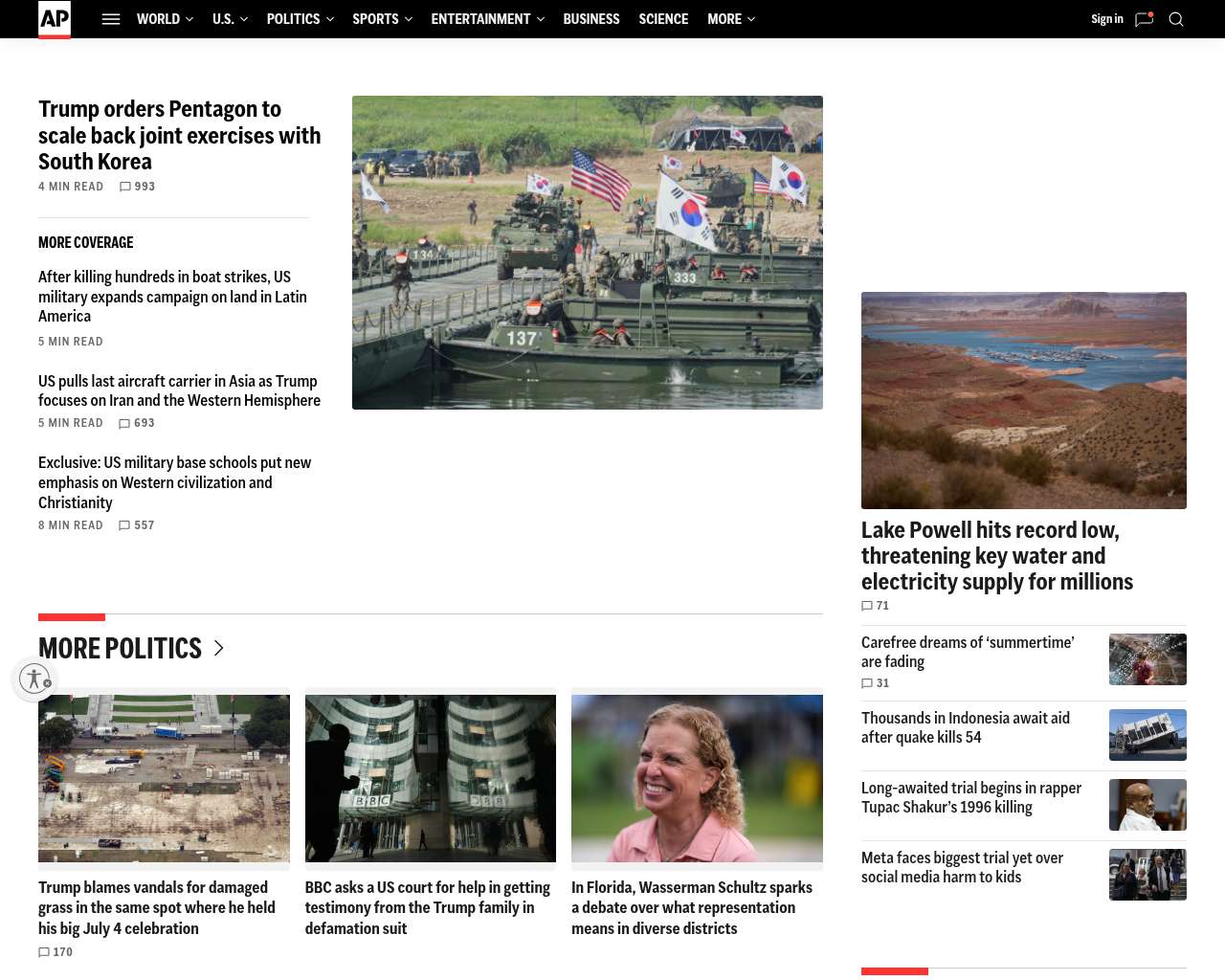Click the Wasserman Schultz portrait photo
Screen dimensions: 1225x980
pyautogui.click(x=697, y=778)
